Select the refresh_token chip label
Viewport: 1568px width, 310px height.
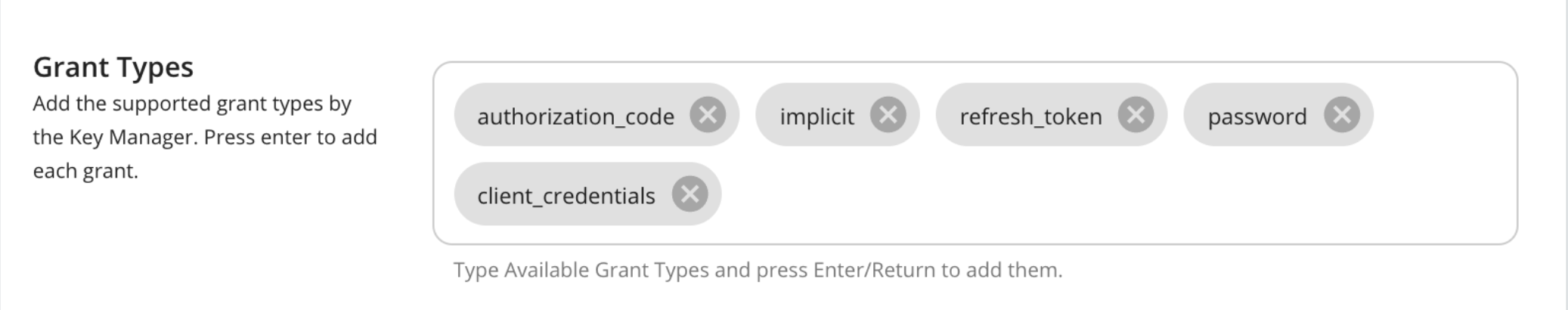tap(1030, 116)
